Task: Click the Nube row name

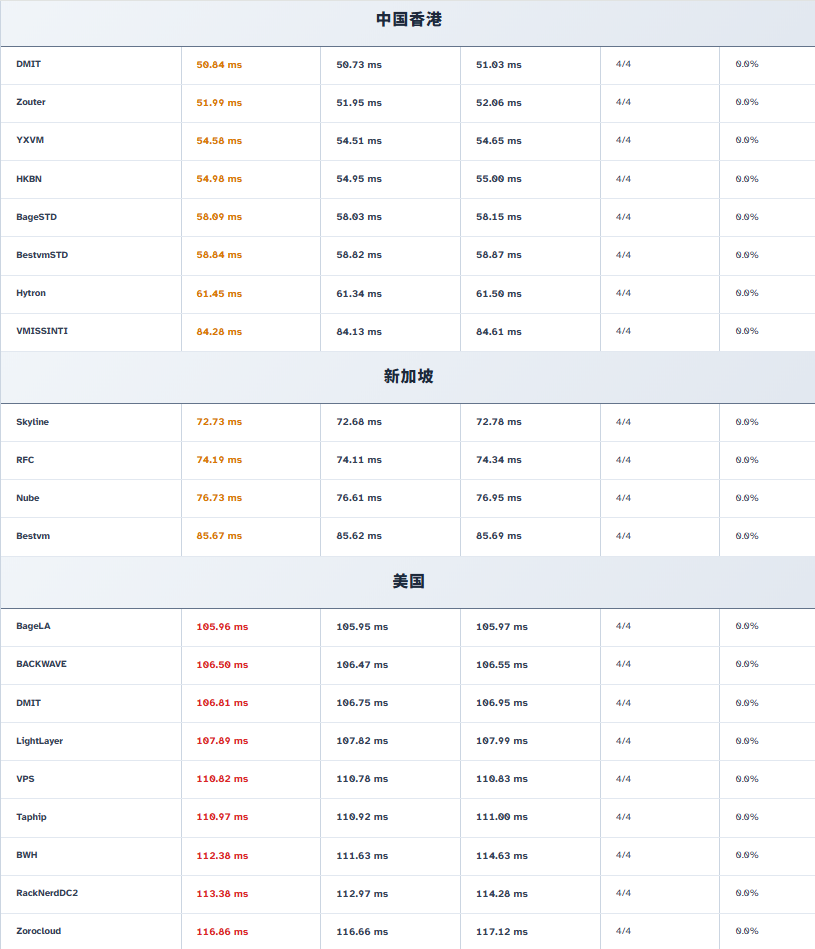Action: point(28,498)
